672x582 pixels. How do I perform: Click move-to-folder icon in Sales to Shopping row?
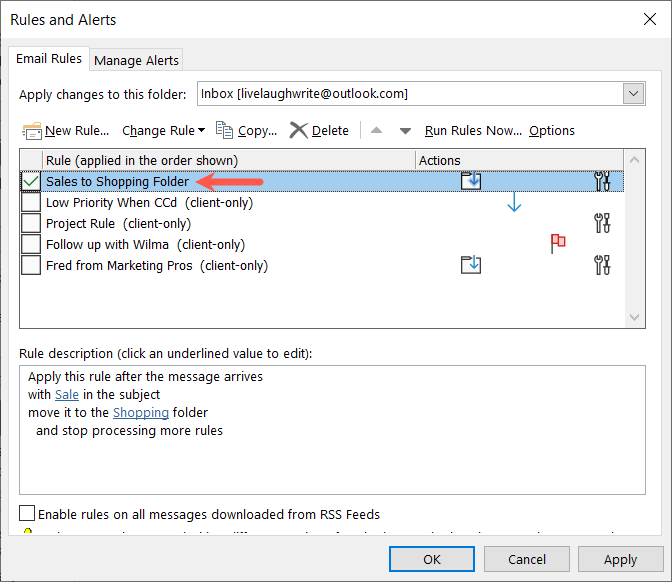click(471, 181)
